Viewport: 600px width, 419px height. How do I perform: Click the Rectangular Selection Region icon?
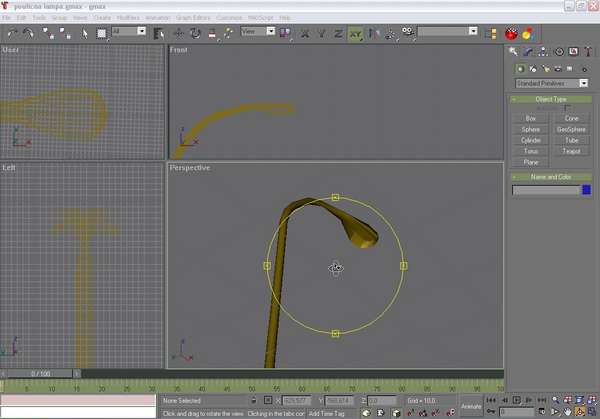pos(101,33)
